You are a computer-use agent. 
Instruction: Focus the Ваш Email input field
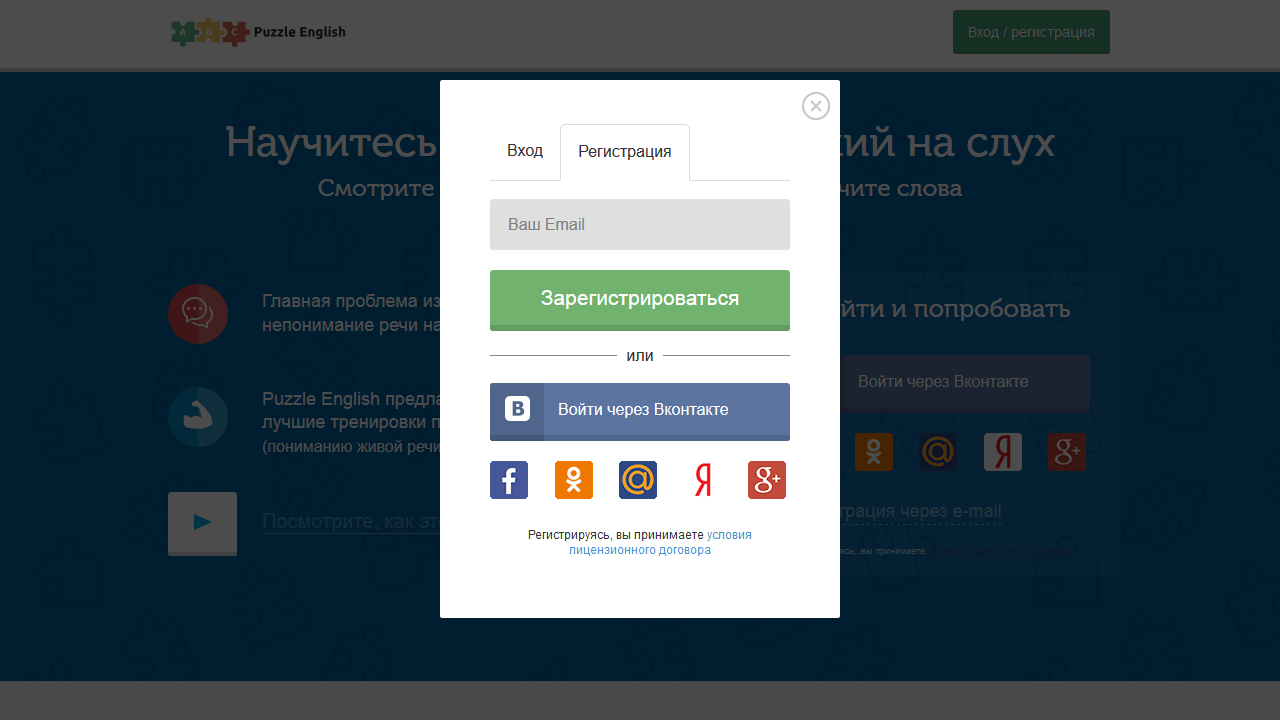pyautogui.click(x=640, y=224)
